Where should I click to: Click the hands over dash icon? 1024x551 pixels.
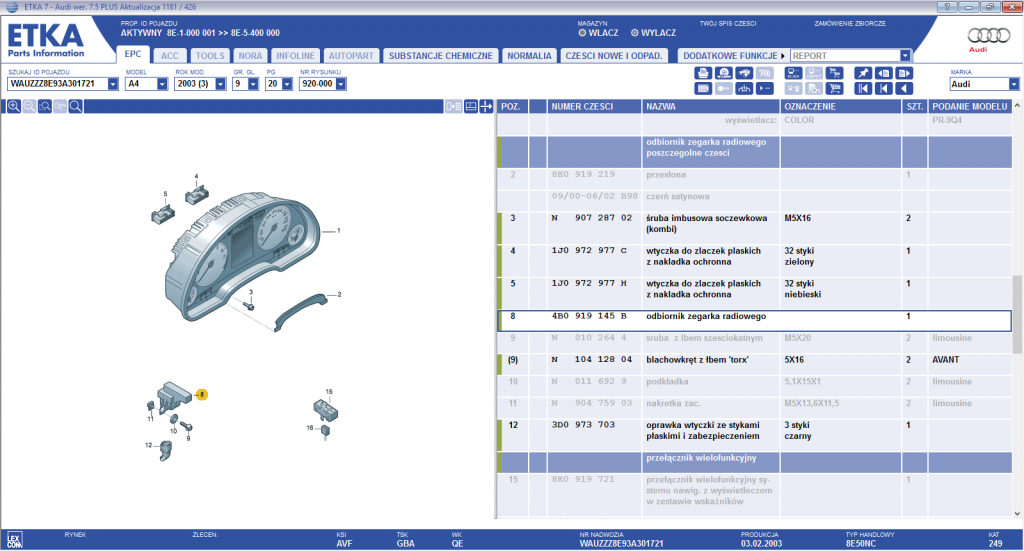(x=744, y=88)
